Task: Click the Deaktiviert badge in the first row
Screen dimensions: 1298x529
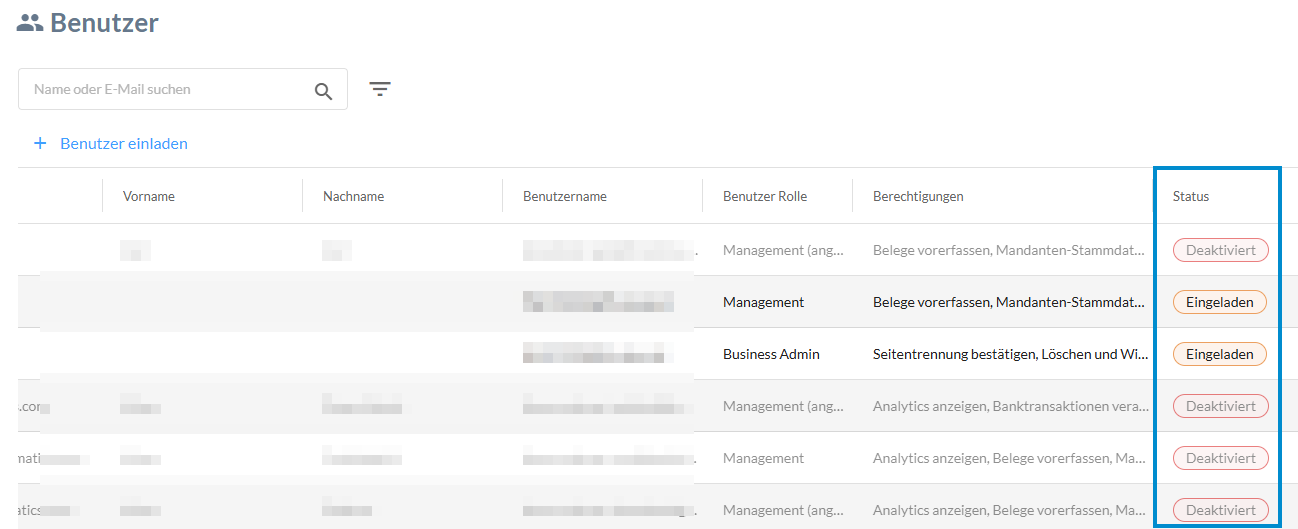Action: pyautogui.click(x=1220, y=250)
